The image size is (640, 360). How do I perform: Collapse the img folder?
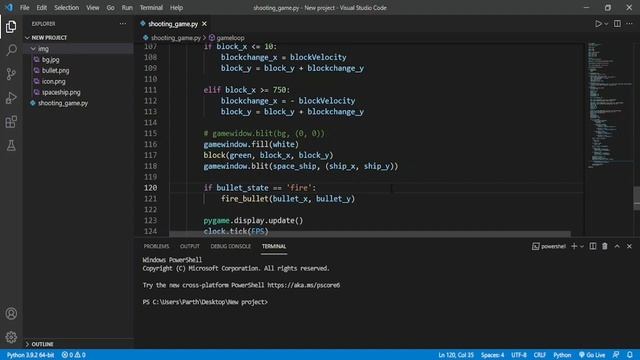coord(78,49)
